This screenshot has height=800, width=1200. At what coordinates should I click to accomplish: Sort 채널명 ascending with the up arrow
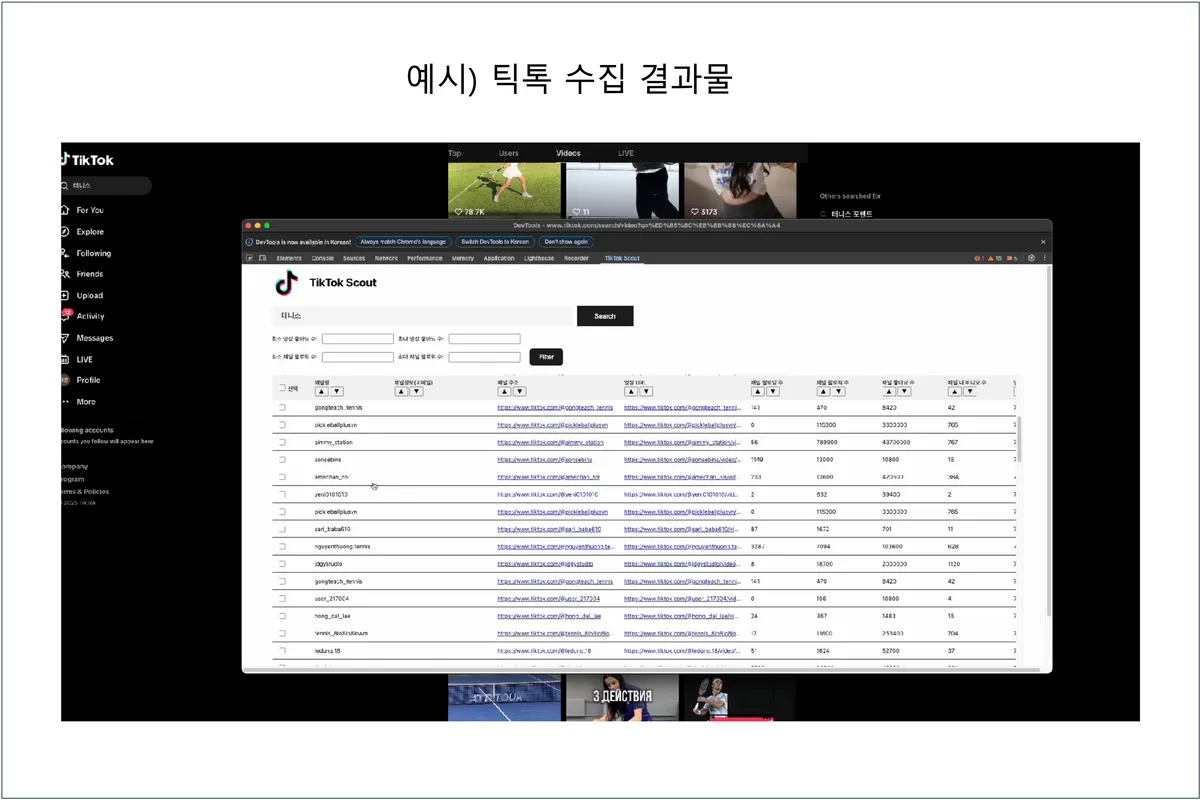tap(320, 391)
